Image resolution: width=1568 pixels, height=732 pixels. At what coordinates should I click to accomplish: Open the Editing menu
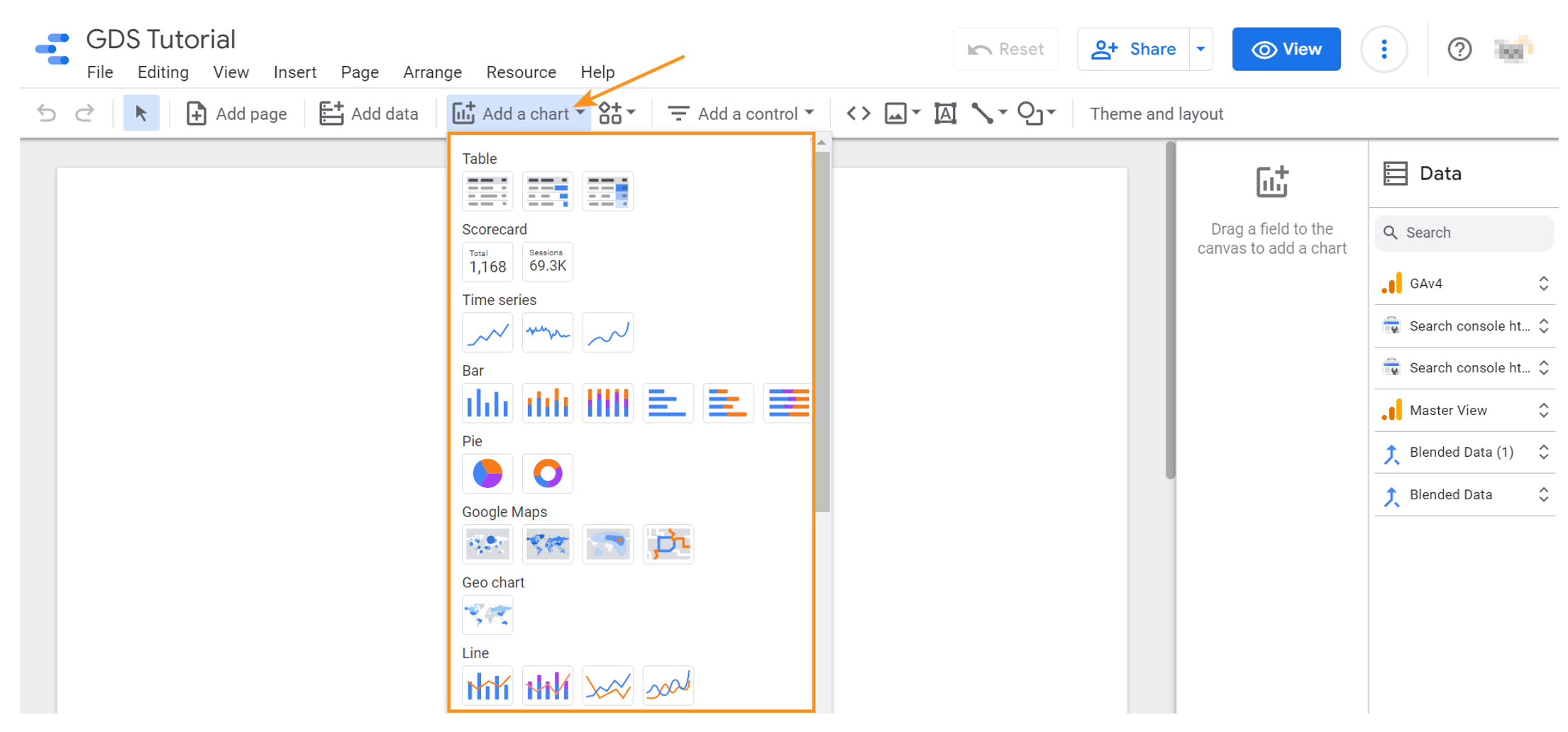click(163, 72)
